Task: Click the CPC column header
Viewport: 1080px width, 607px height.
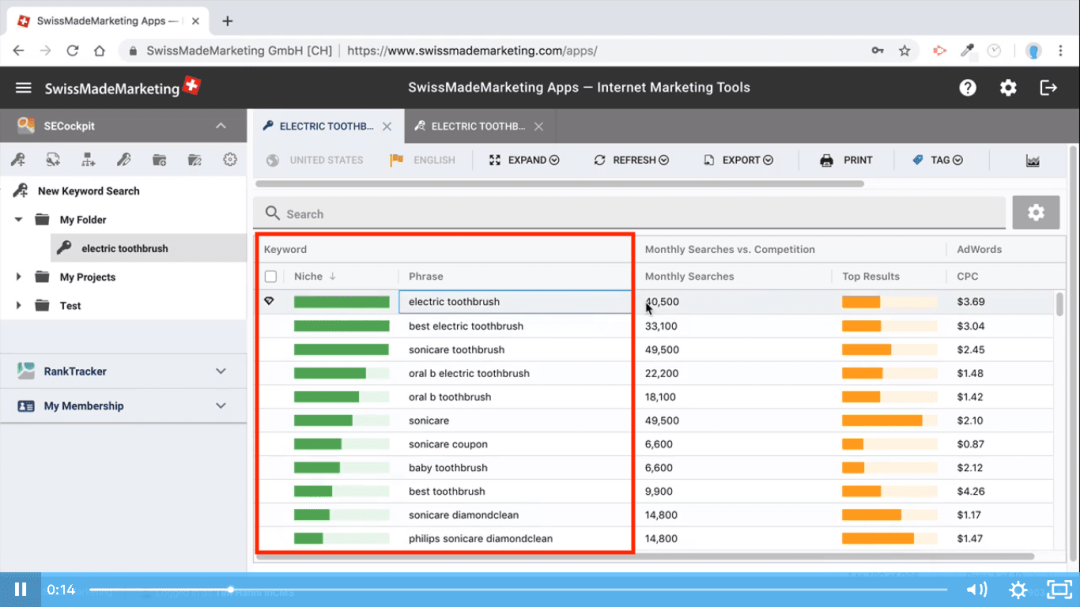Action: (967, 276)
